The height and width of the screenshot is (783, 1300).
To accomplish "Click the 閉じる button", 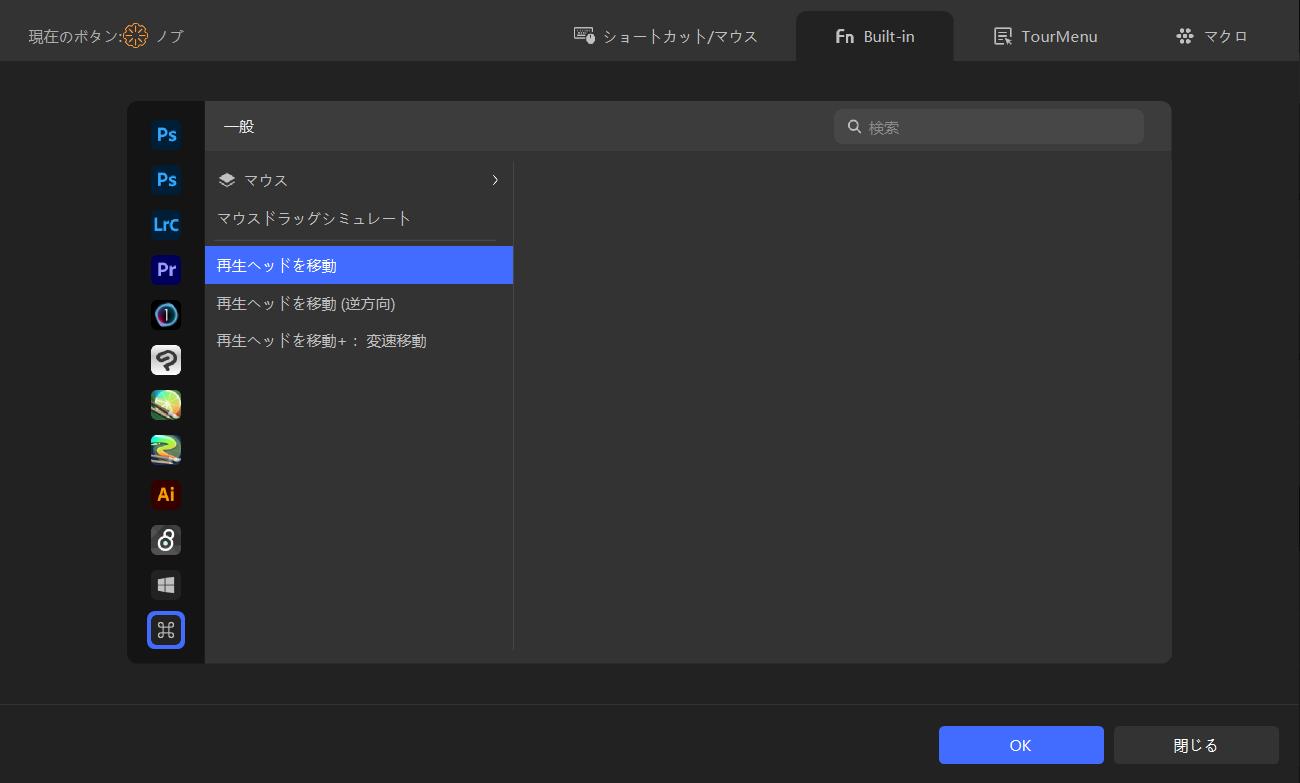I will coord(1196,745).
